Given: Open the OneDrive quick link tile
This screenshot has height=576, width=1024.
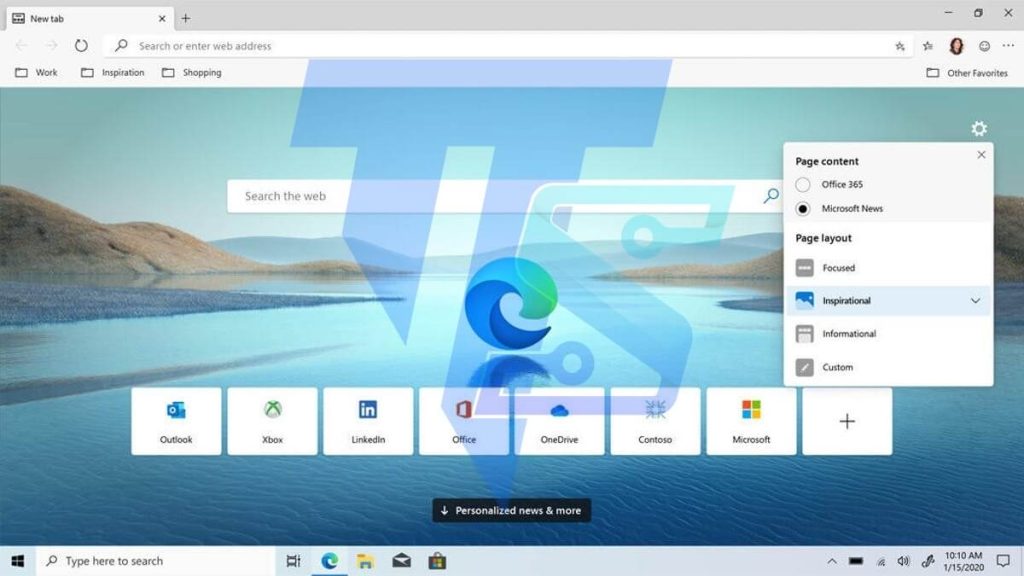Looking at the screenshot, I should (x=560, y=421).
